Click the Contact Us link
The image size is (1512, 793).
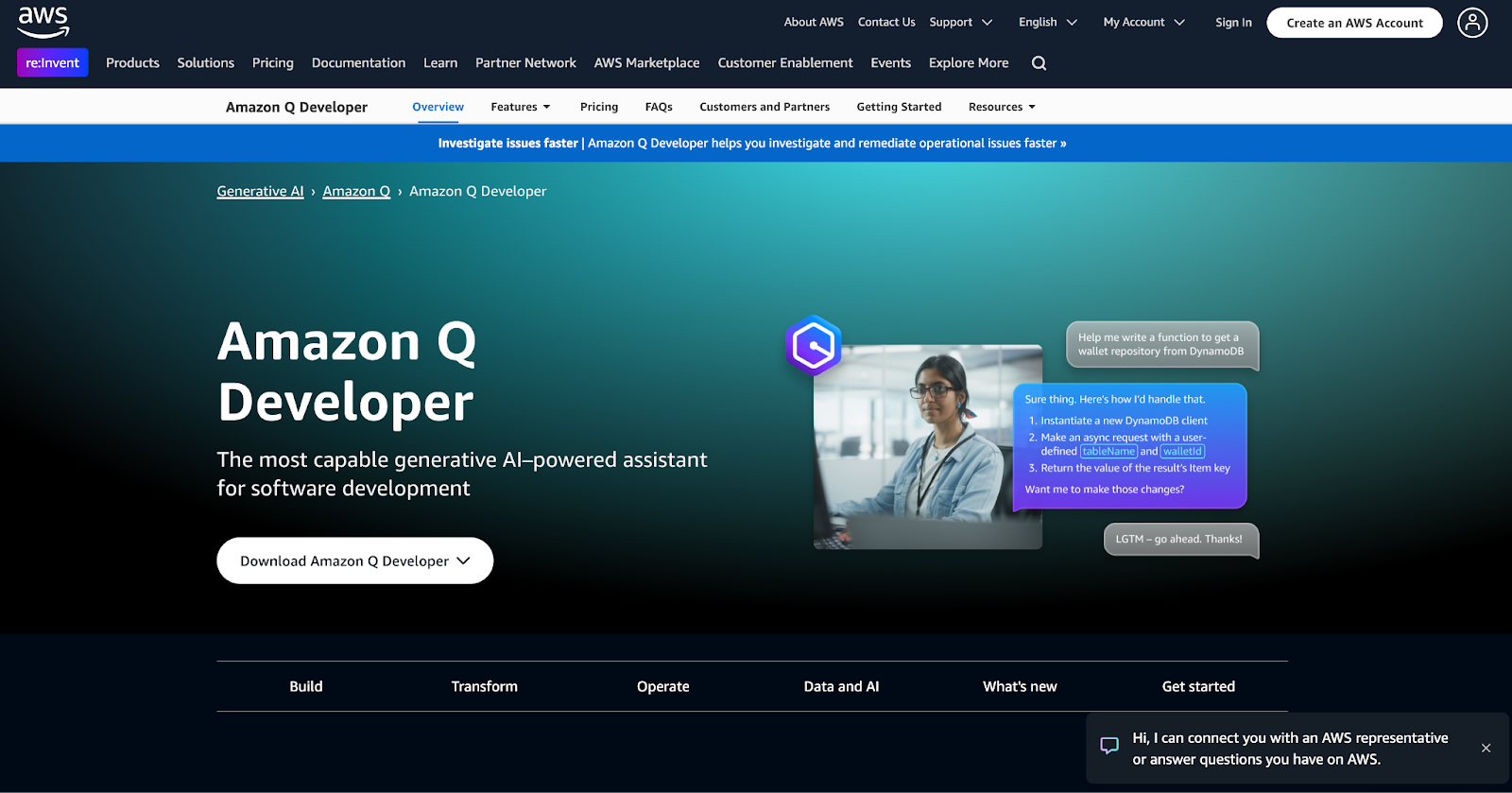tap(886, 23)
